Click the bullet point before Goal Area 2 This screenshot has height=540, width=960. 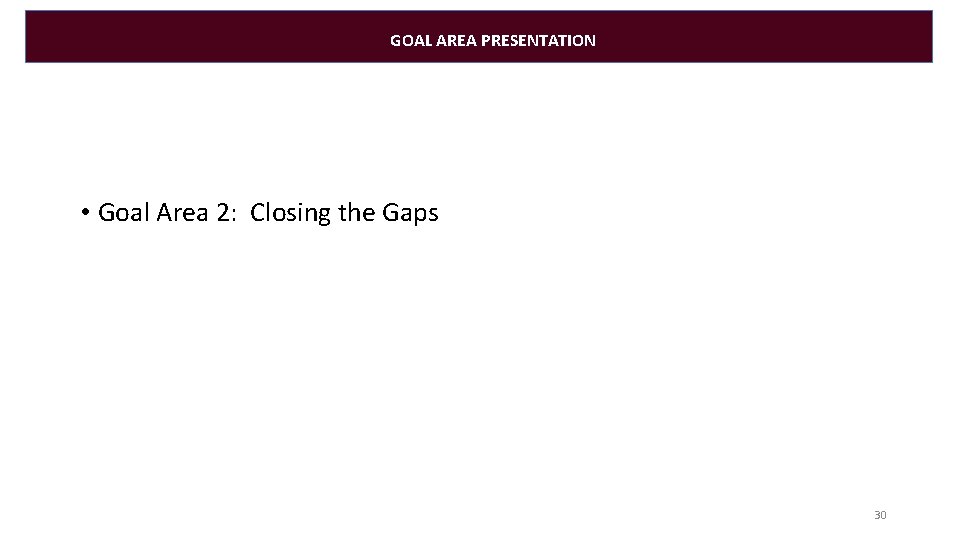(87, 213)
